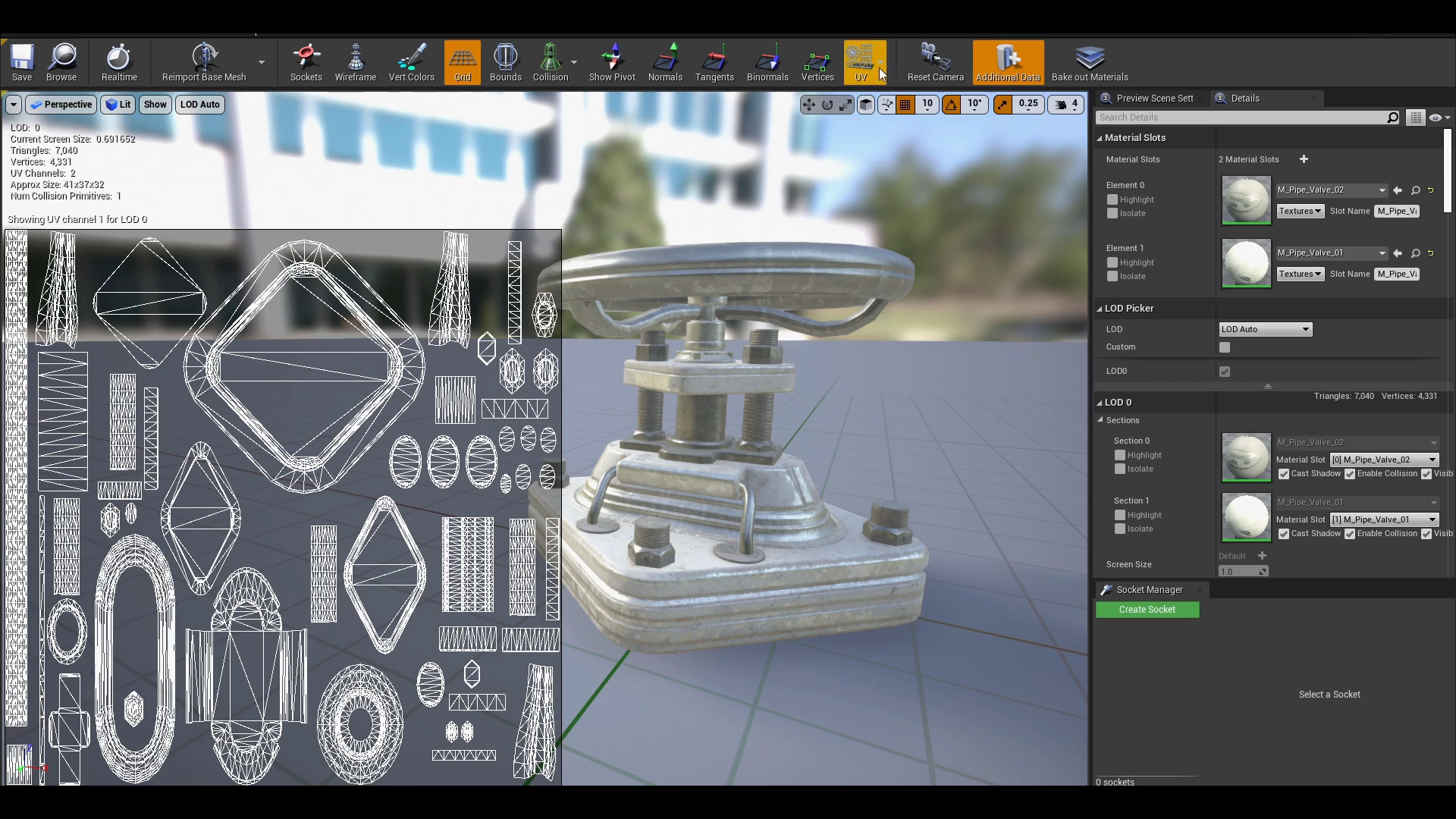Open the viewport options arrow menu

(14, 105)
